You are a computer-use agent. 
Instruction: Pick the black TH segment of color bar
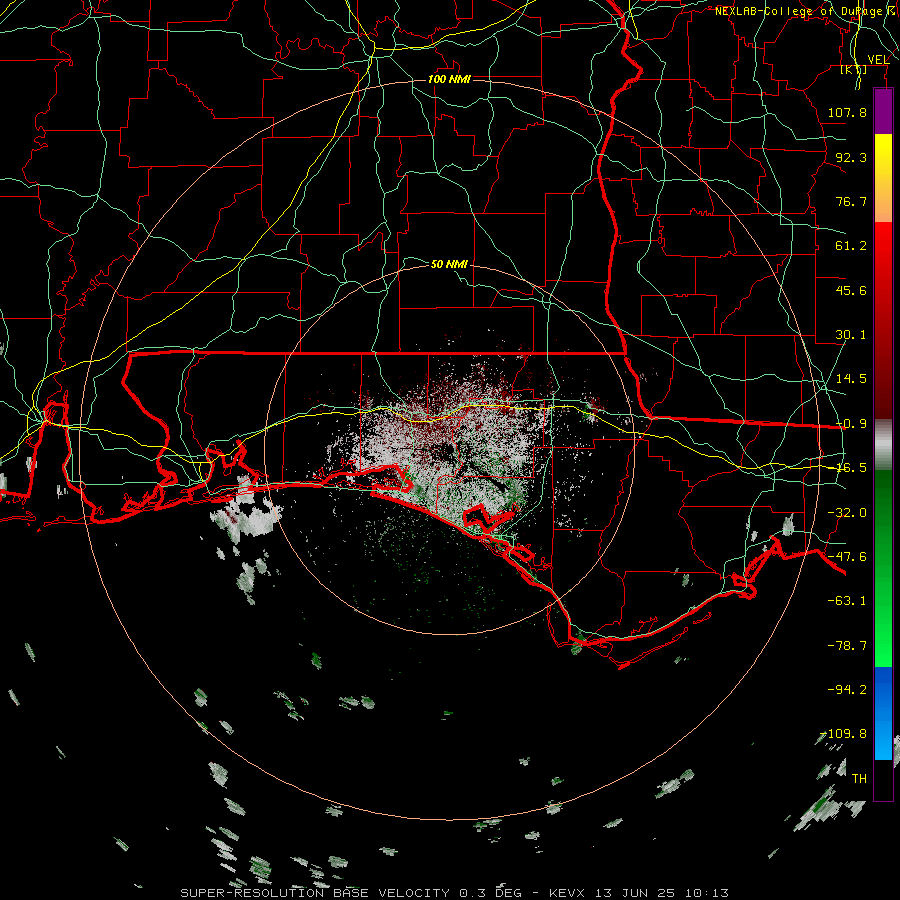coord(883,779)
